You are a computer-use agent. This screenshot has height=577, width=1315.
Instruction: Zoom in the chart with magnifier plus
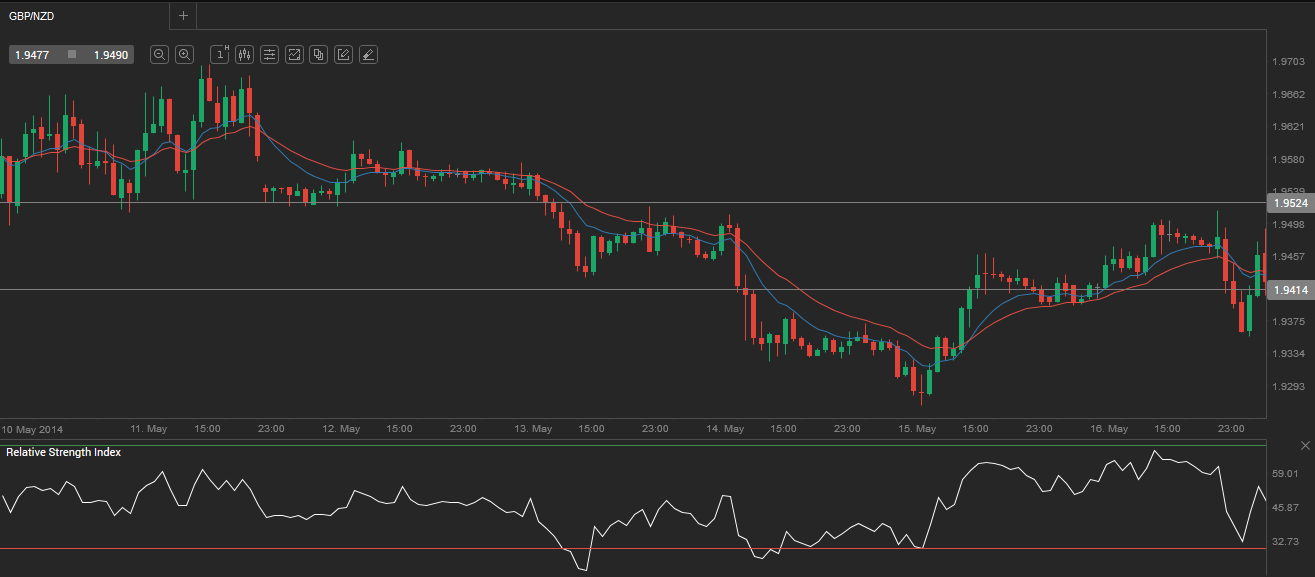[184, 55]
